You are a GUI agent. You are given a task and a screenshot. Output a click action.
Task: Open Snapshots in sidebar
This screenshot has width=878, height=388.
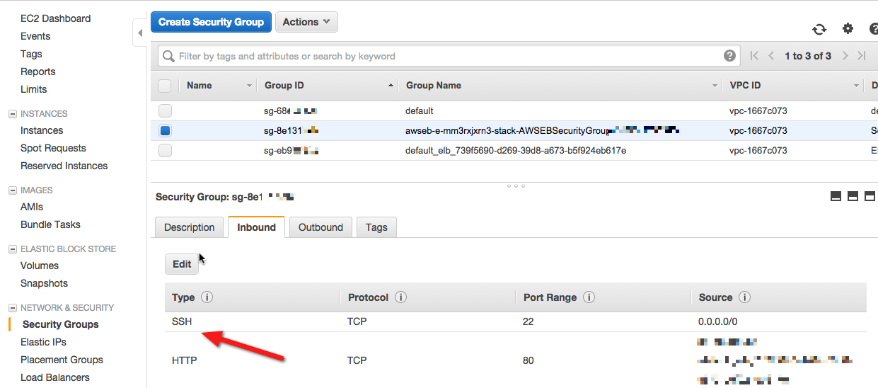pos(44,283)
